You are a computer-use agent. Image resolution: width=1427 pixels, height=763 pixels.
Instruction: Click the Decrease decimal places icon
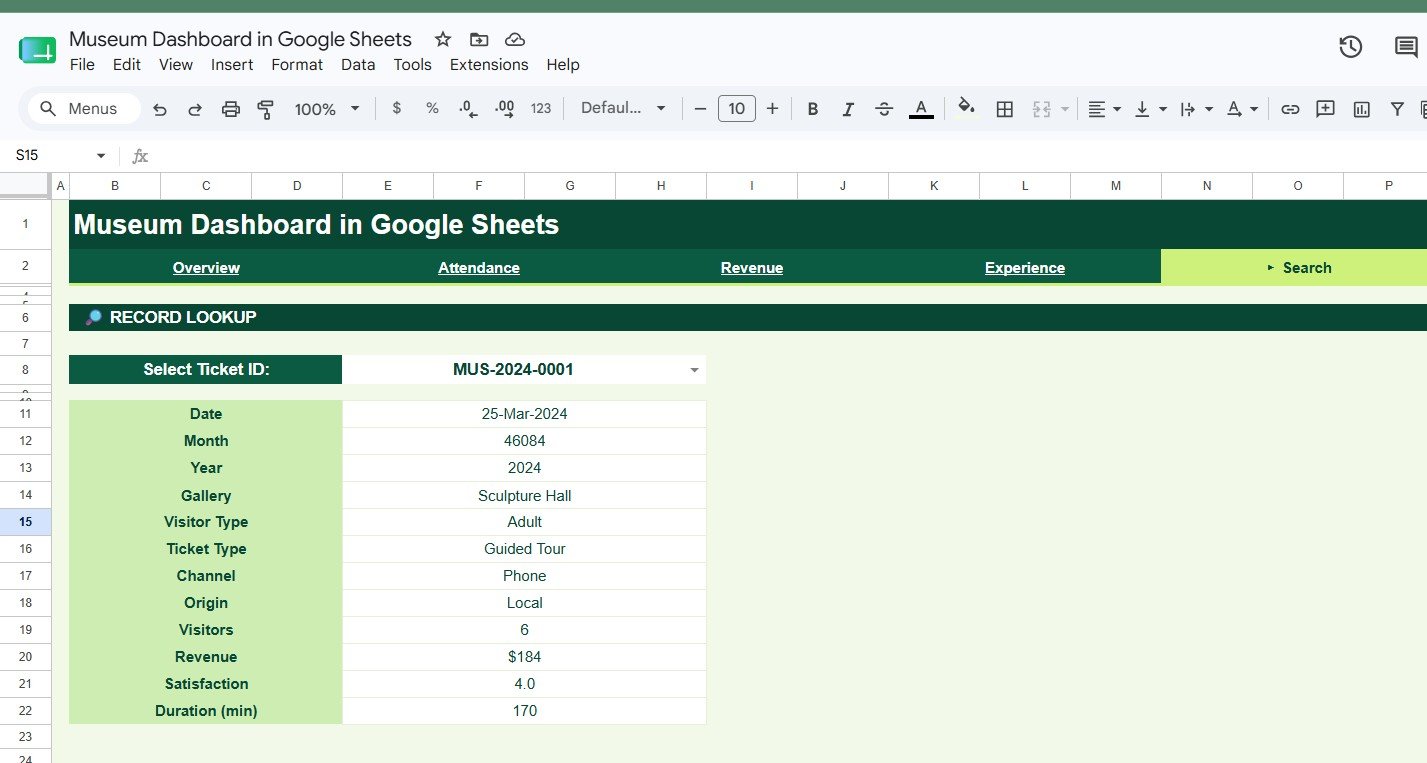468,109
